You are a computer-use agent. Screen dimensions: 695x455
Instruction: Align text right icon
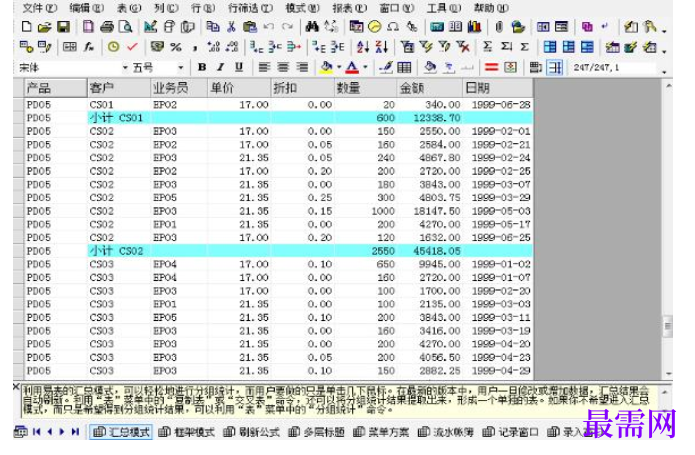click(x=302, y=67)
